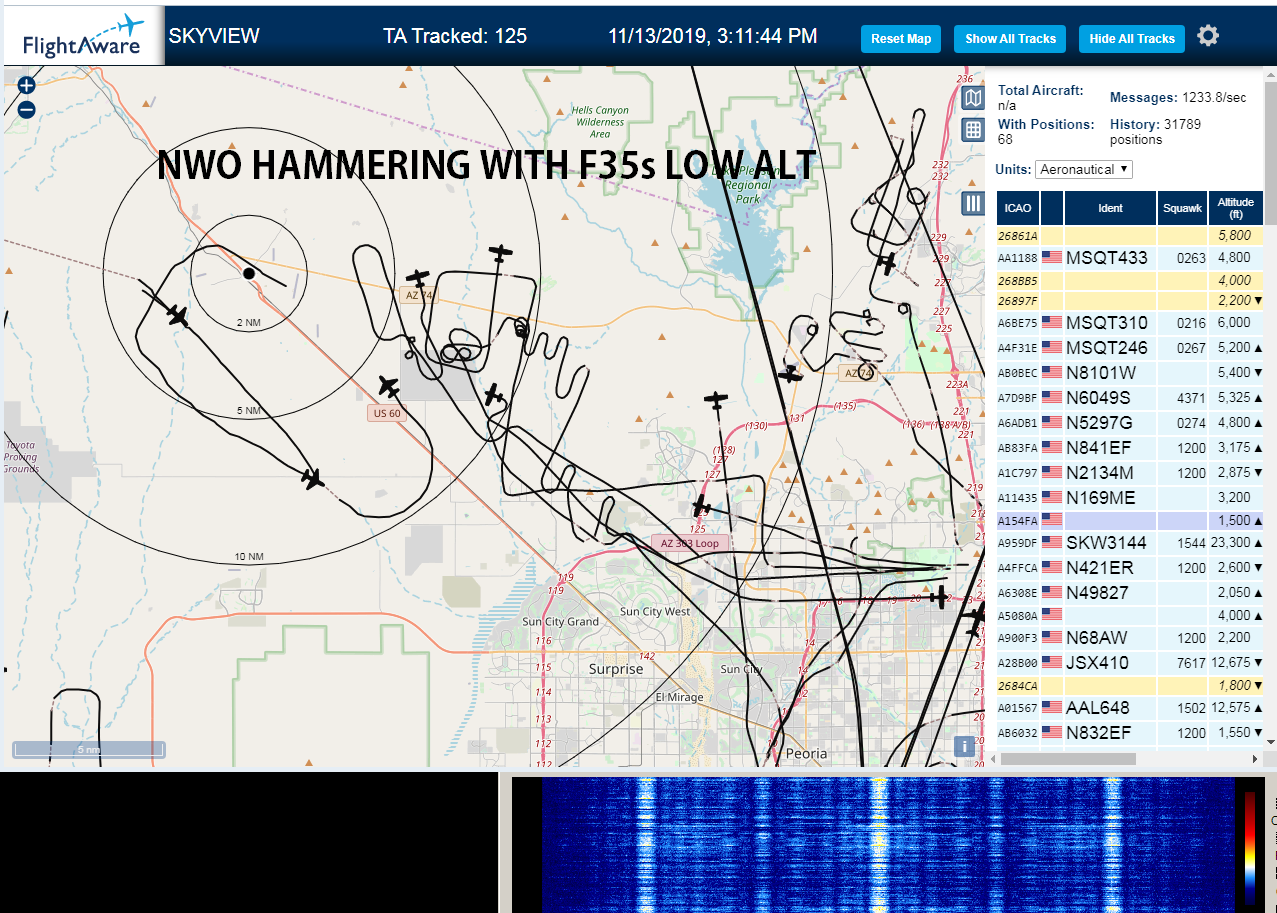Click ICAO code 2684CA
Screen dimensions: 1277x913
click(x=1018, y=686)
